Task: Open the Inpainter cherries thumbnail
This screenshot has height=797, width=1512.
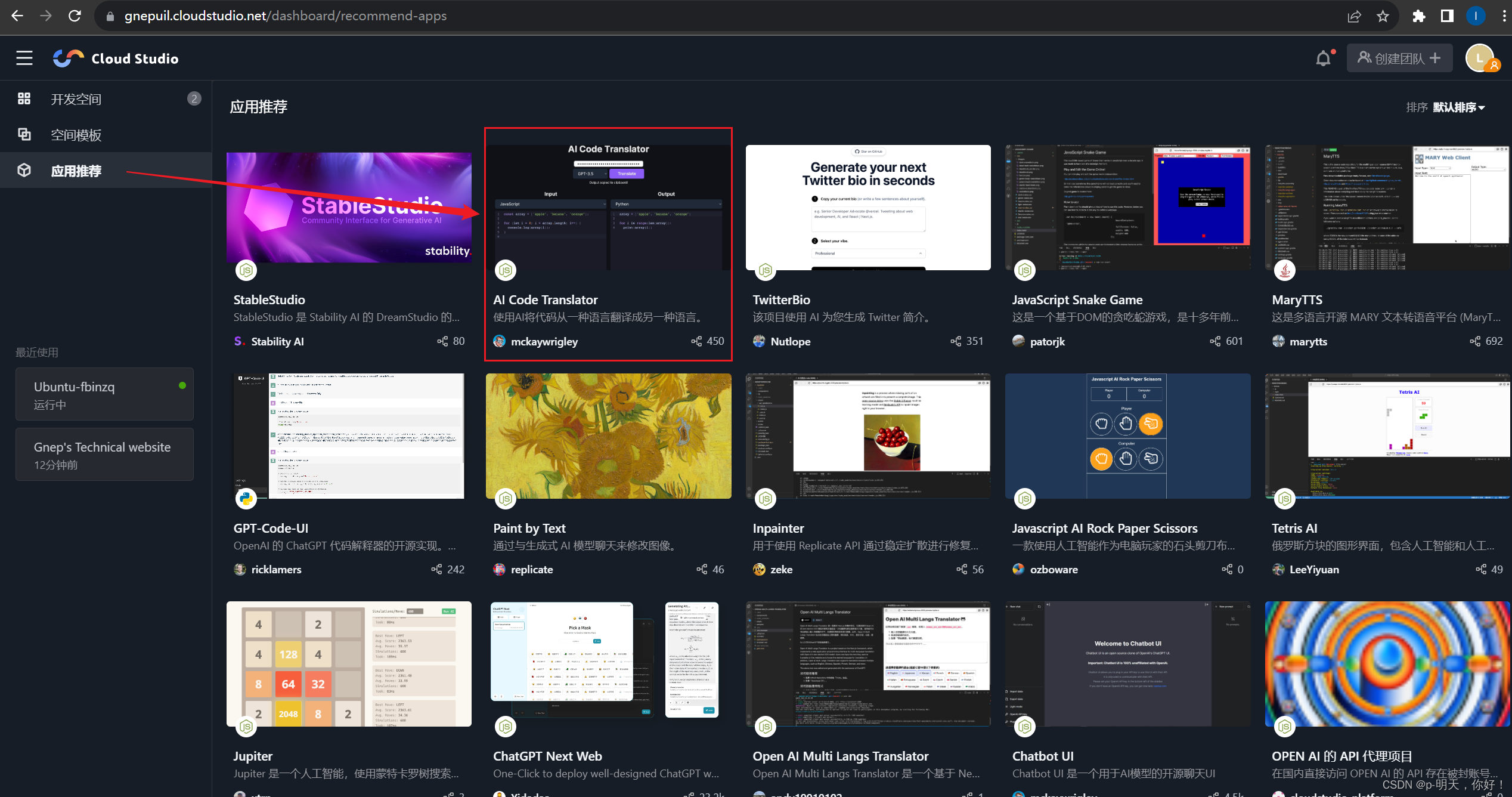Action: point(868,436)
